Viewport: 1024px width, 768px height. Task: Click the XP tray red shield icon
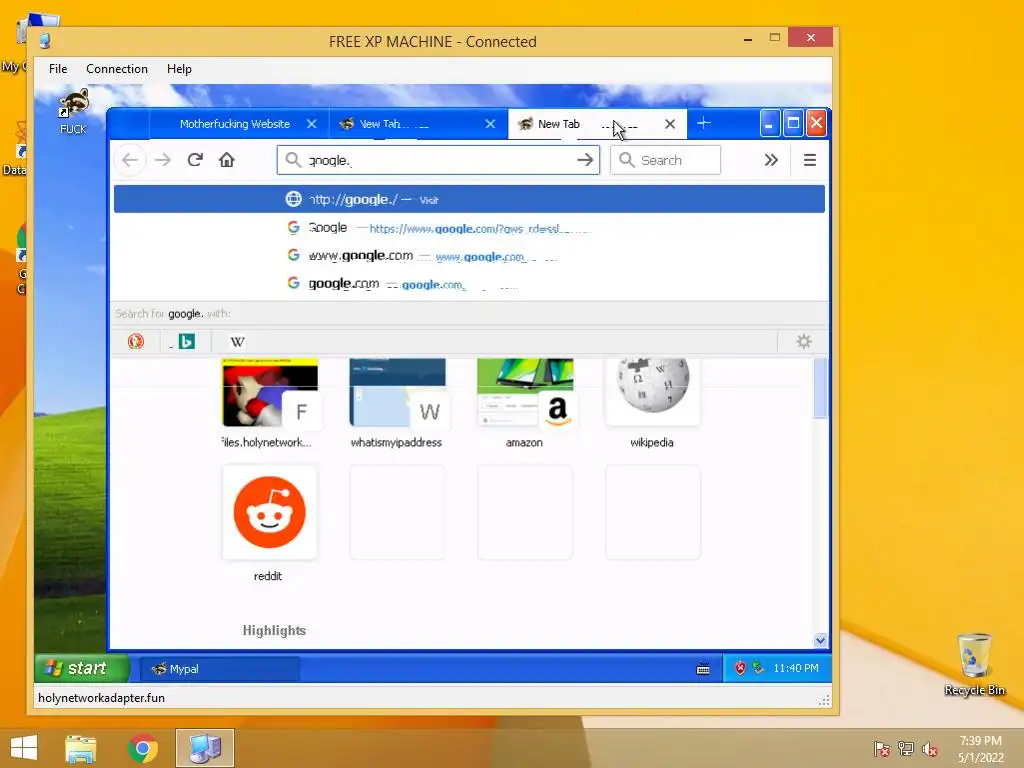[740, 668]
